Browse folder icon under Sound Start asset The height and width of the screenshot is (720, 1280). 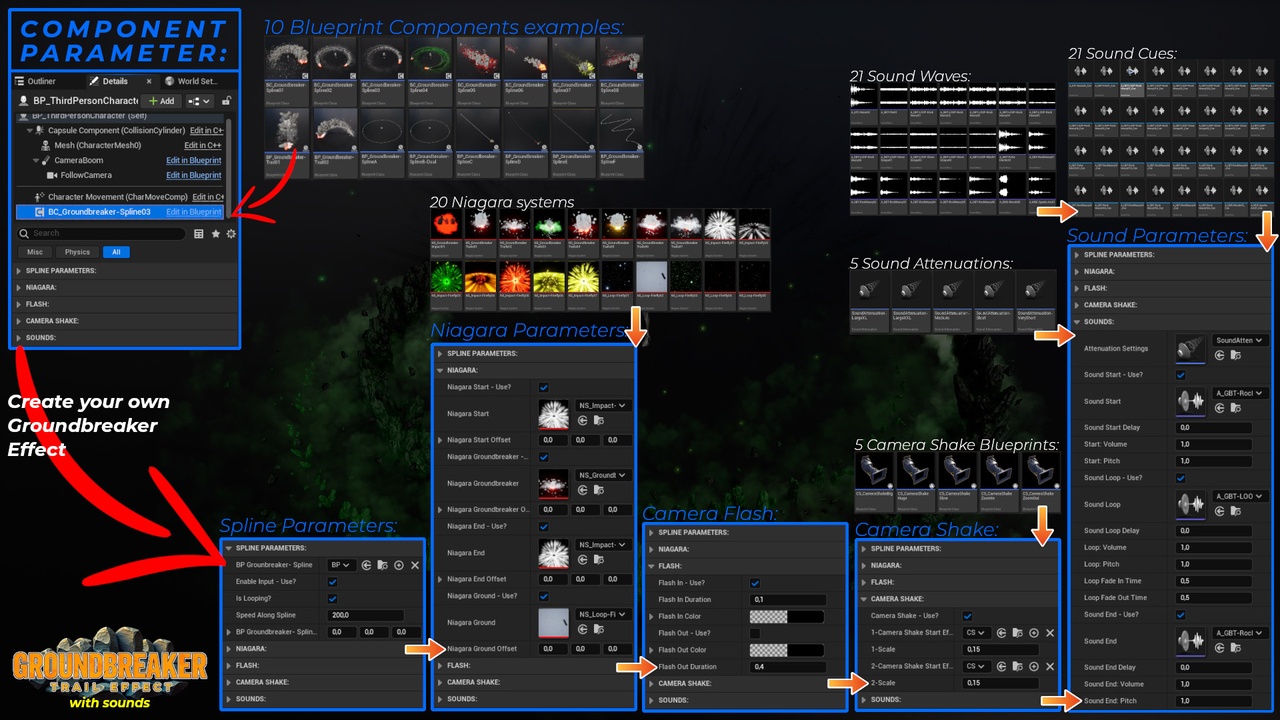(x=1236, y=408)
